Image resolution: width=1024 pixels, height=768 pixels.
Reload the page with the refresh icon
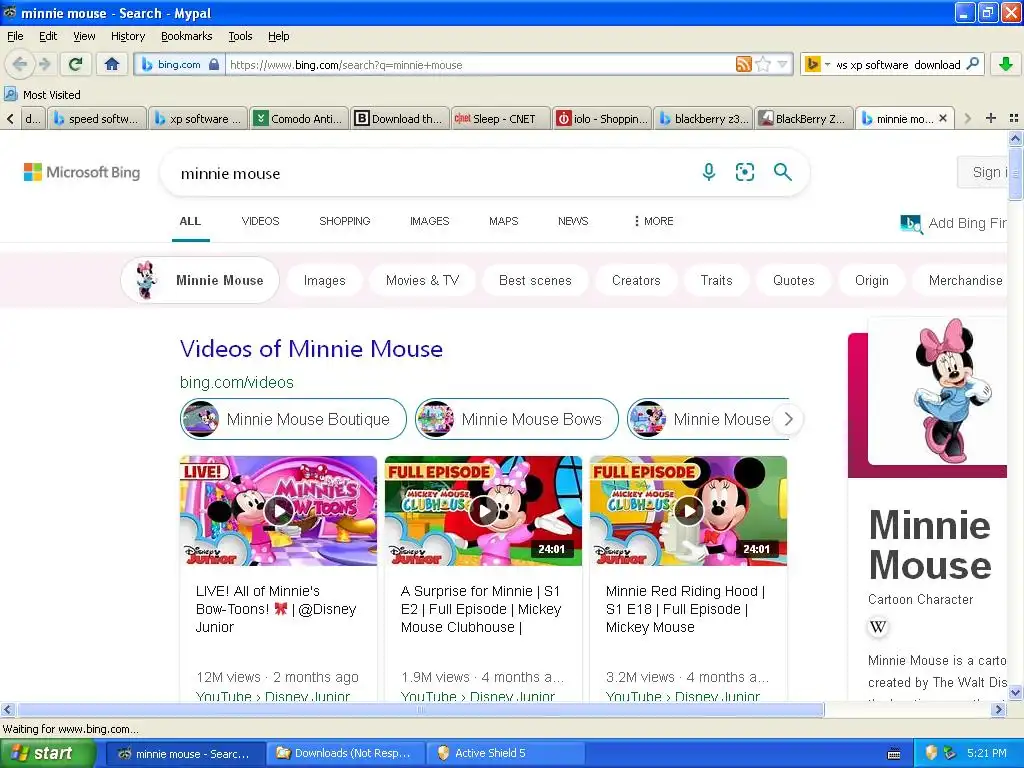coord(76,64)
